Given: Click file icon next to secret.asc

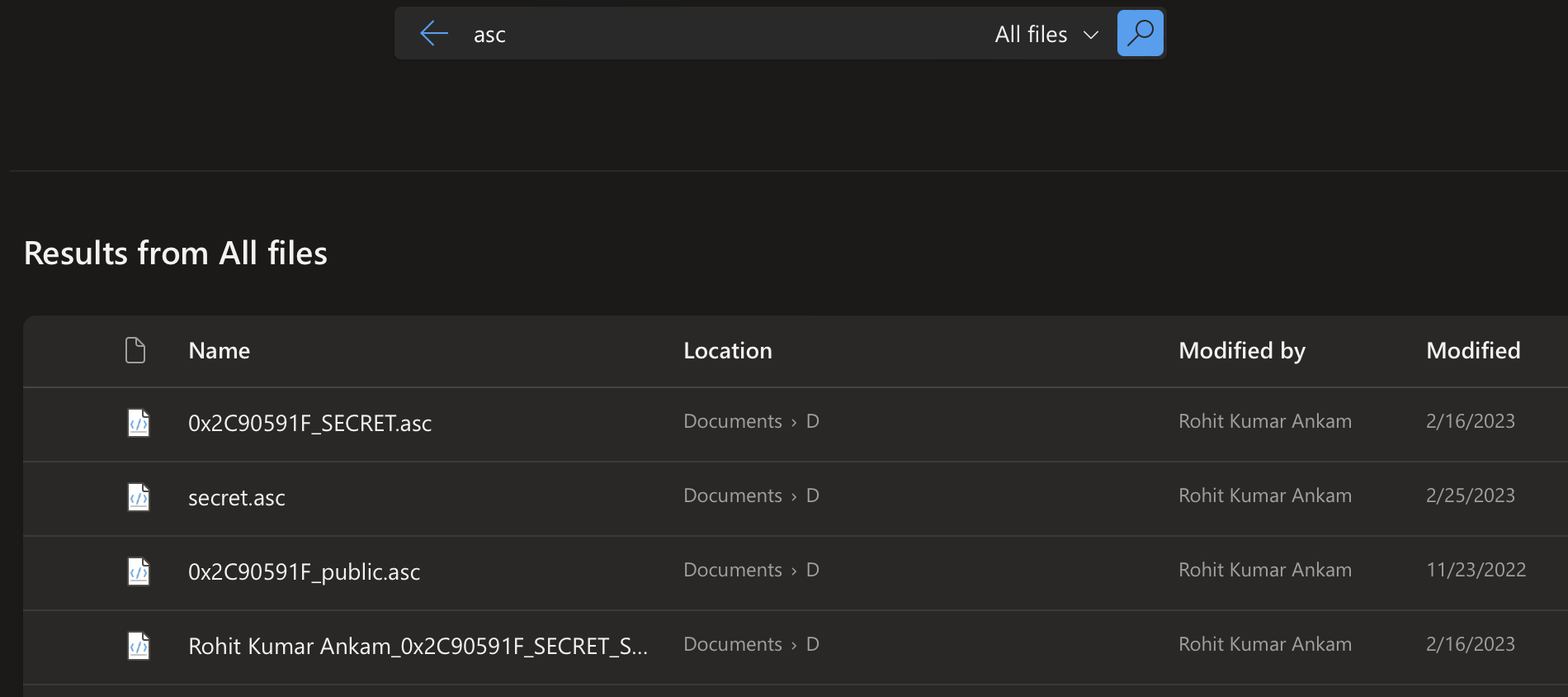Looking at the screenshot, I should tap(138, 497).
